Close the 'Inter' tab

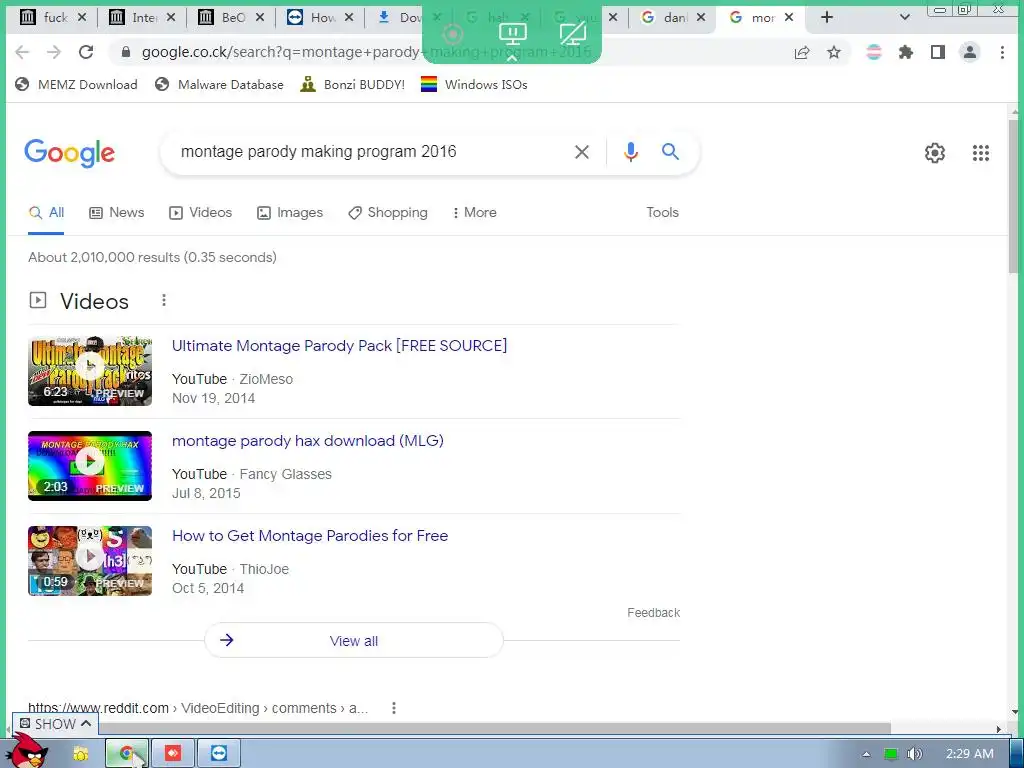click(x=170, y=18)
